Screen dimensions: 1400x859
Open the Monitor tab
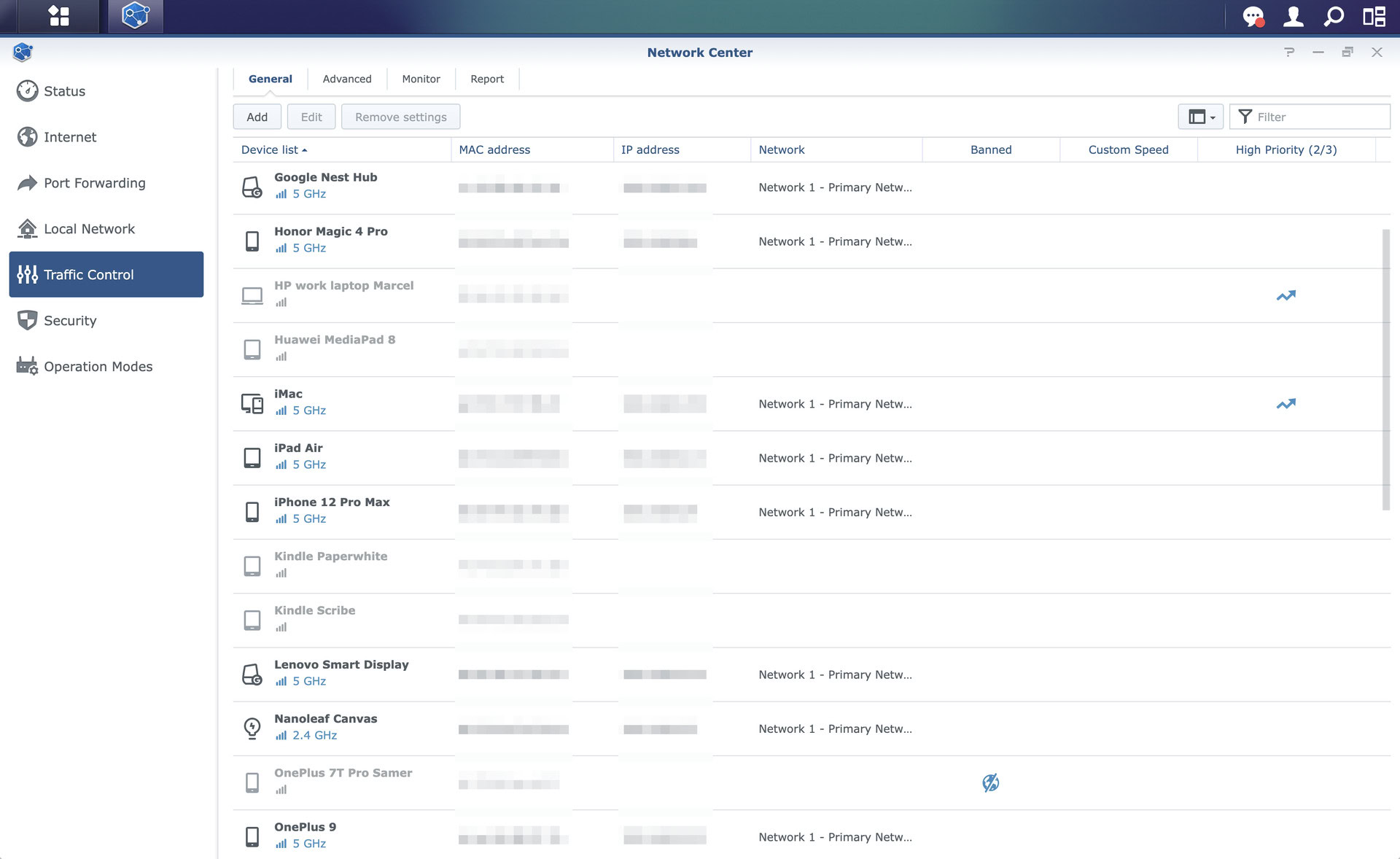pos(420,79)
